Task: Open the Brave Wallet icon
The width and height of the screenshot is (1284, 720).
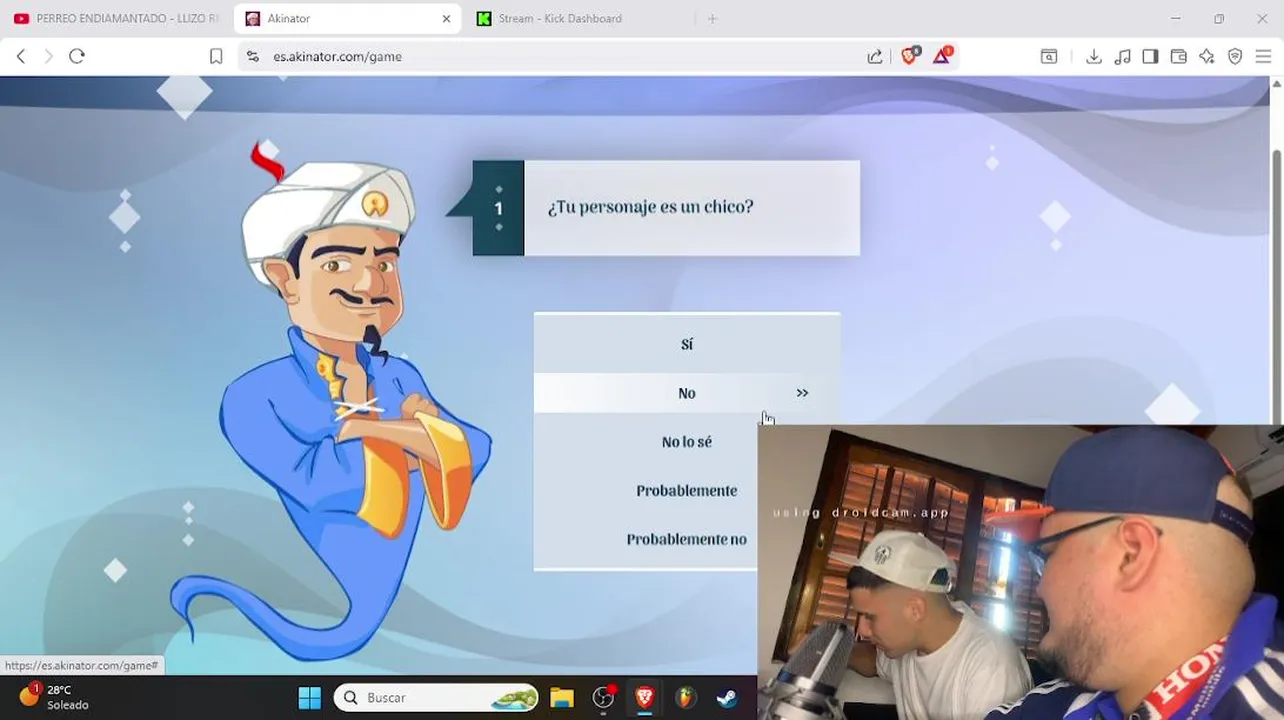Action: click(1179, 57)
